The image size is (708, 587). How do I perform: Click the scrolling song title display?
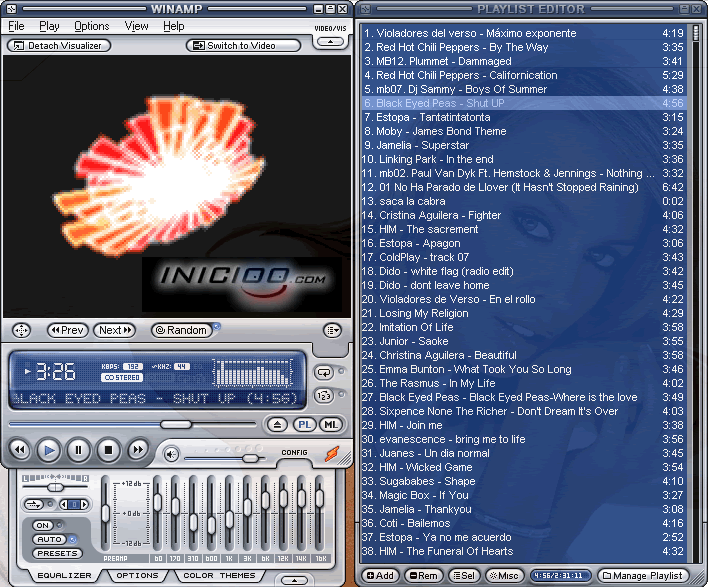click(154, 399)
